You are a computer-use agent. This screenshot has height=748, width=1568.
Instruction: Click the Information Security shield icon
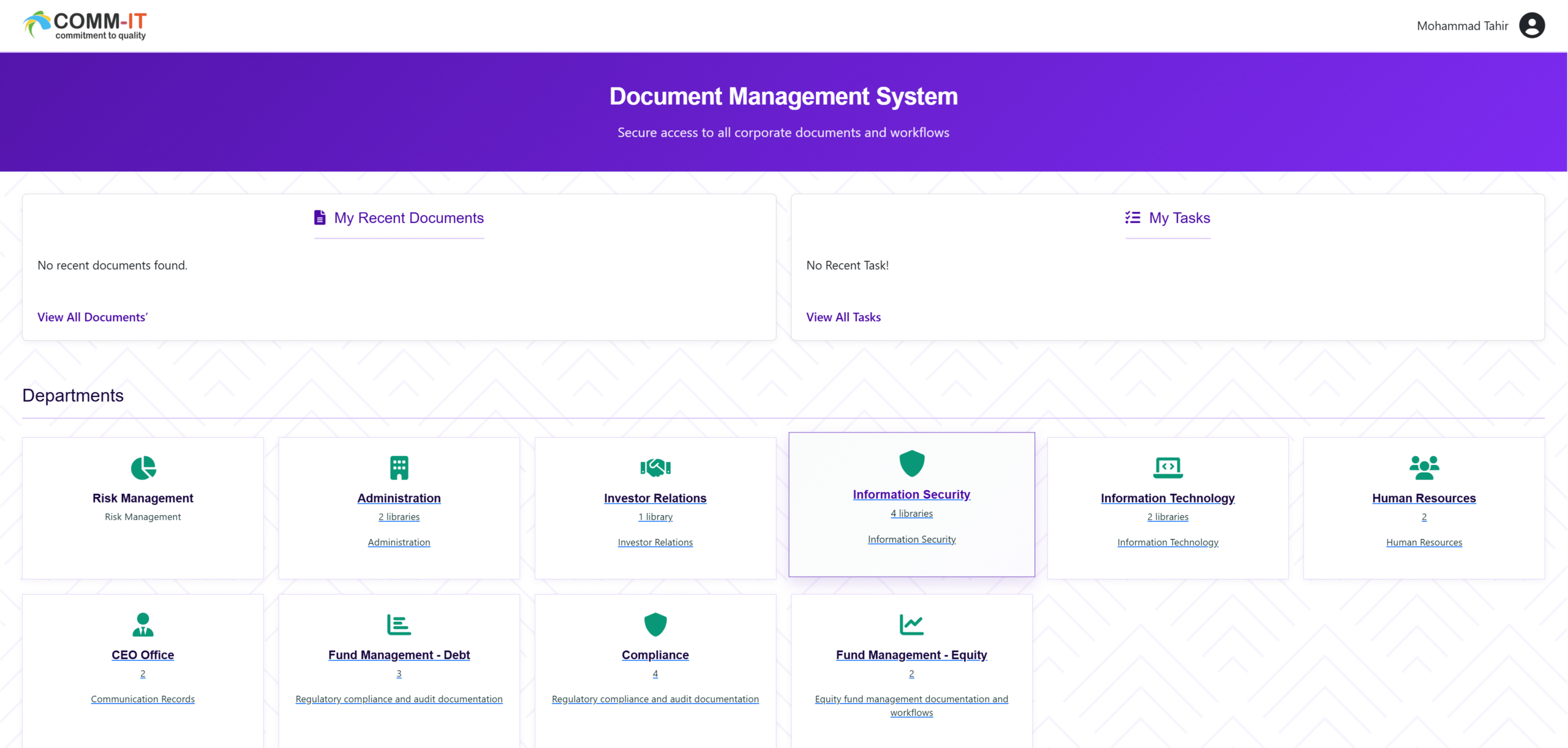click(x=911, y=464)
